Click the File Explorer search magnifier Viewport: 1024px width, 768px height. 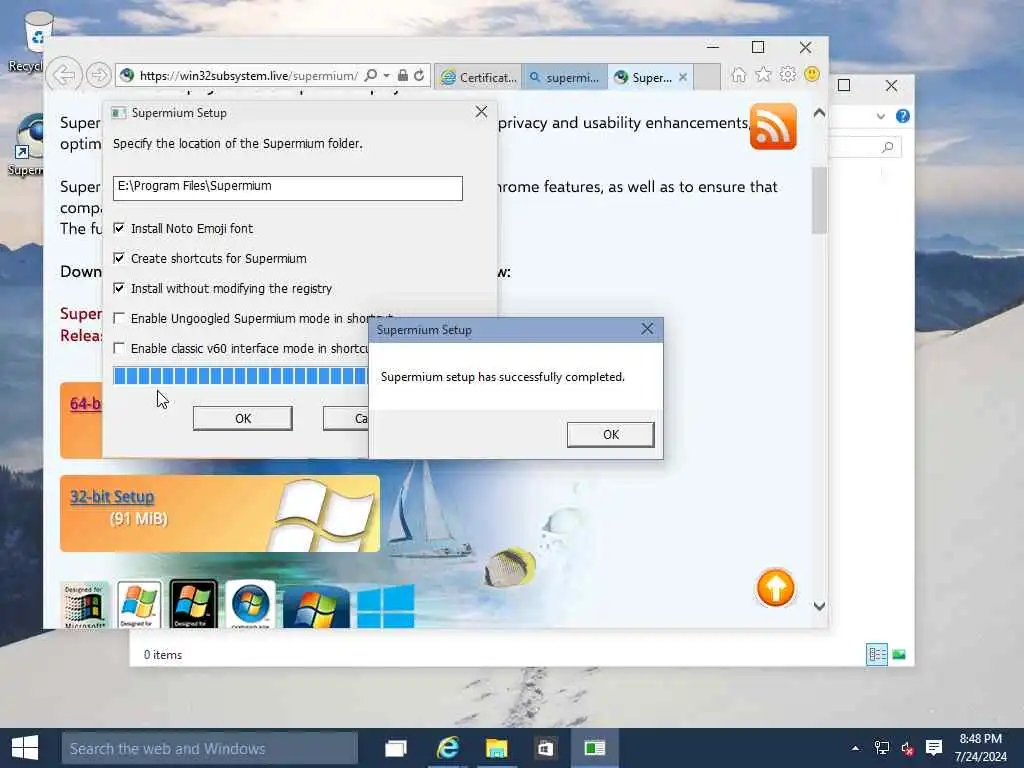tap(887, 147)
